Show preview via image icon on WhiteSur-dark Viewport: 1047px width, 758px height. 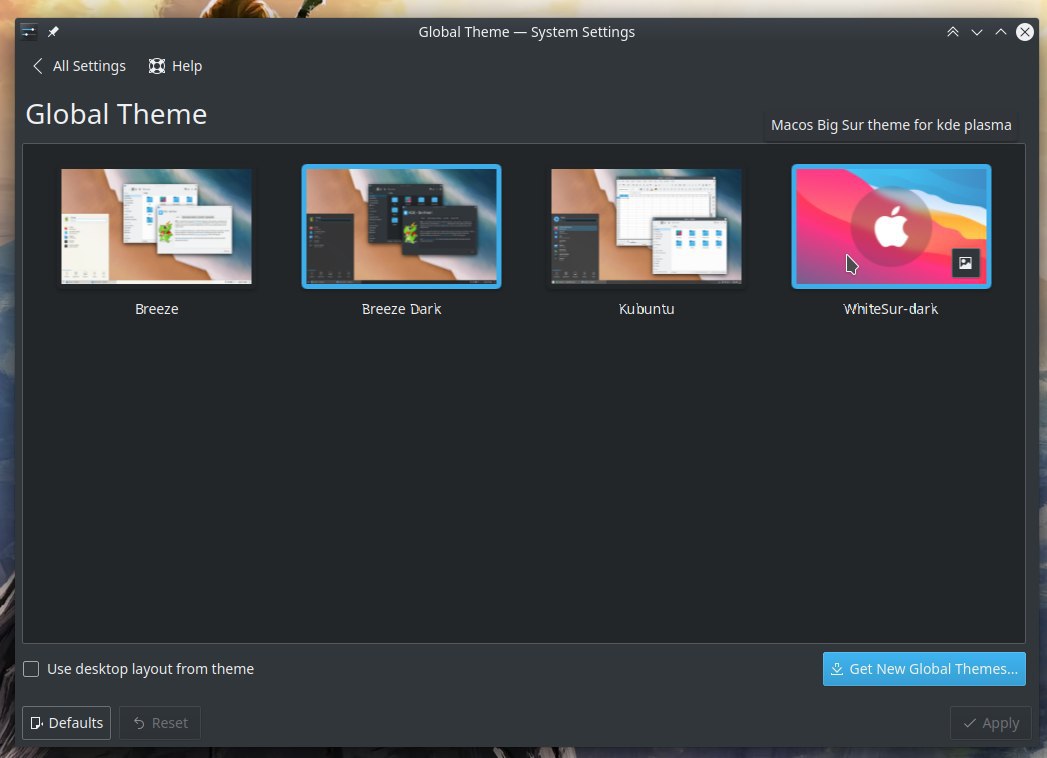pos(966,262)
